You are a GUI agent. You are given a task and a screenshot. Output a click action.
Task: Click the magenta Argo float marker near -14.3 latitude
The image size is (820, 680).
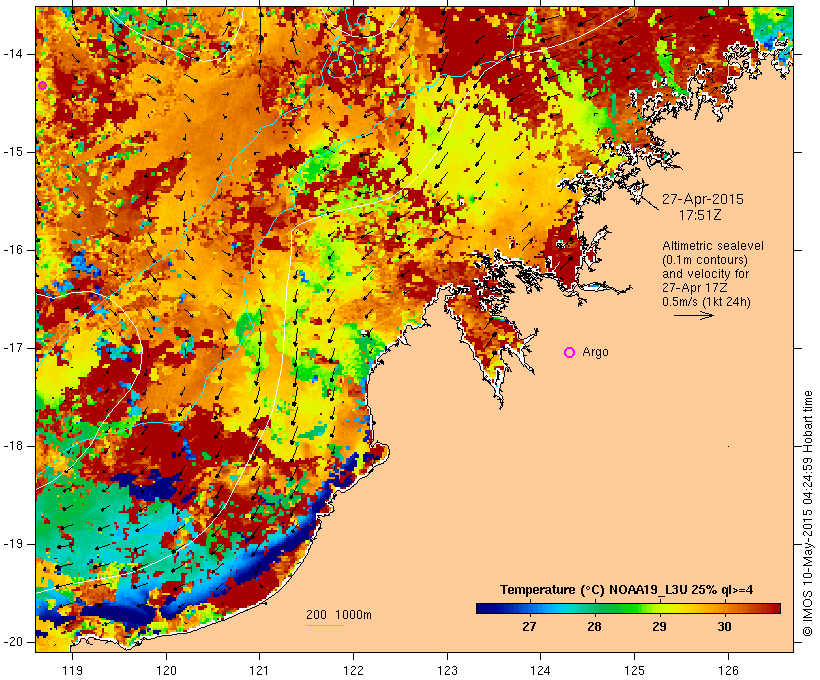click(42, 86)
